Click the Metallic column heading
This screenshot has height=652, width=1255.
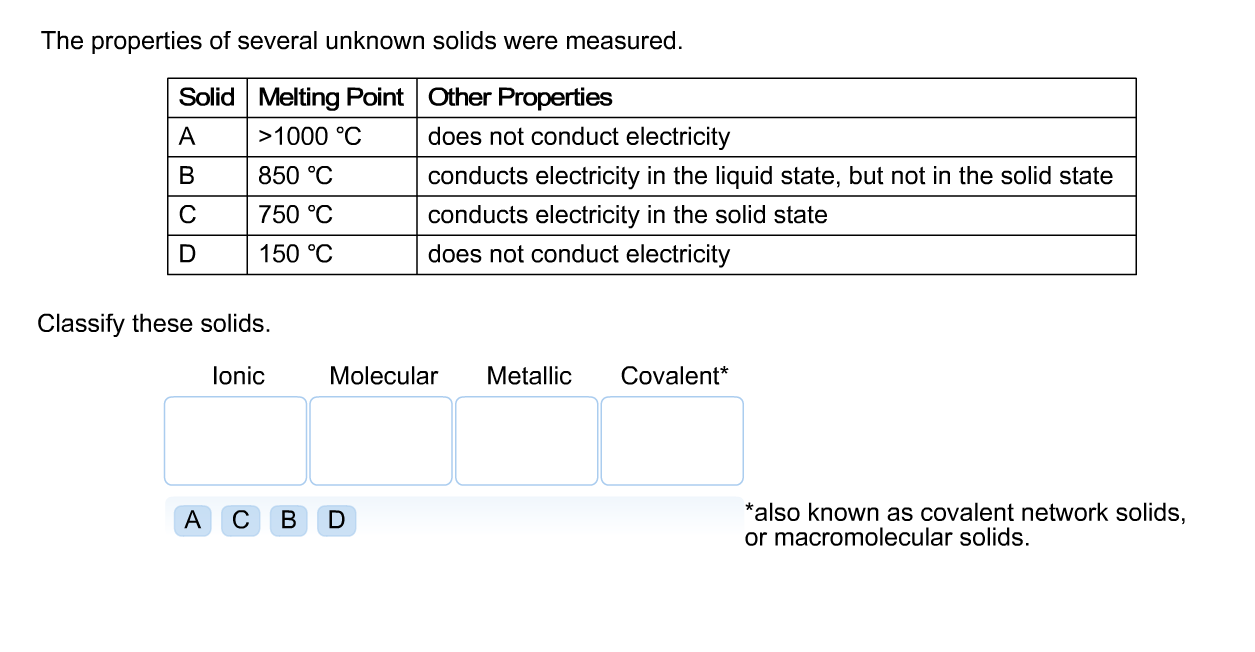[529, 376]
